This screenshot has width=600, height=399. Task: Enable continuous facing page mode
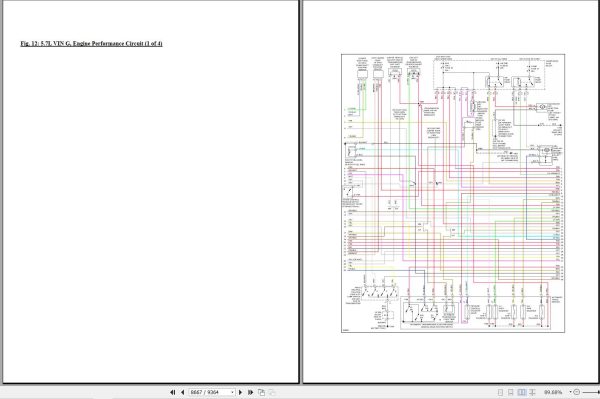(532, 392)
